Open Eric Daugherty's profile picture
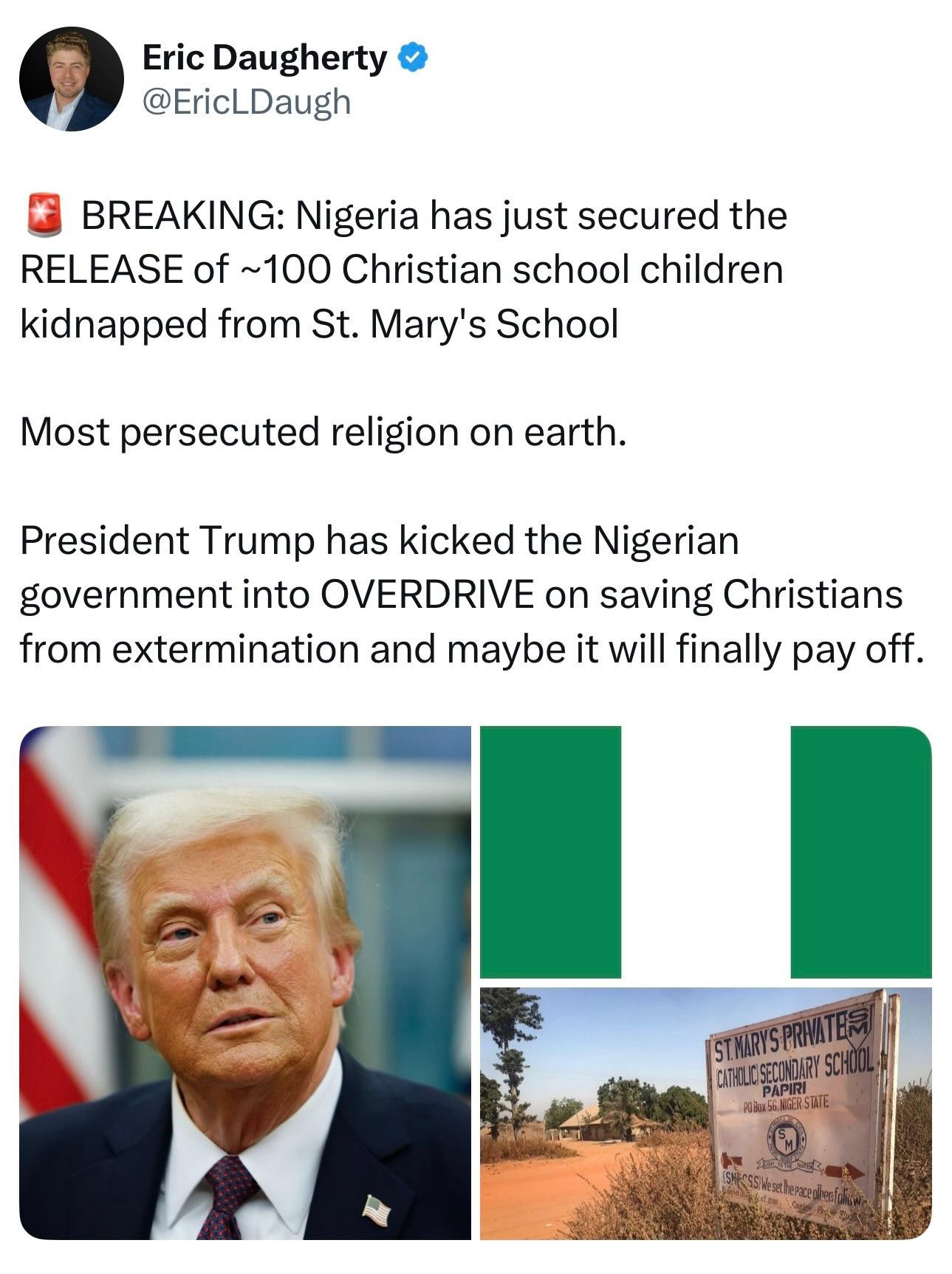This screenshot has width=952, height=1274. [x=71, y=78]
